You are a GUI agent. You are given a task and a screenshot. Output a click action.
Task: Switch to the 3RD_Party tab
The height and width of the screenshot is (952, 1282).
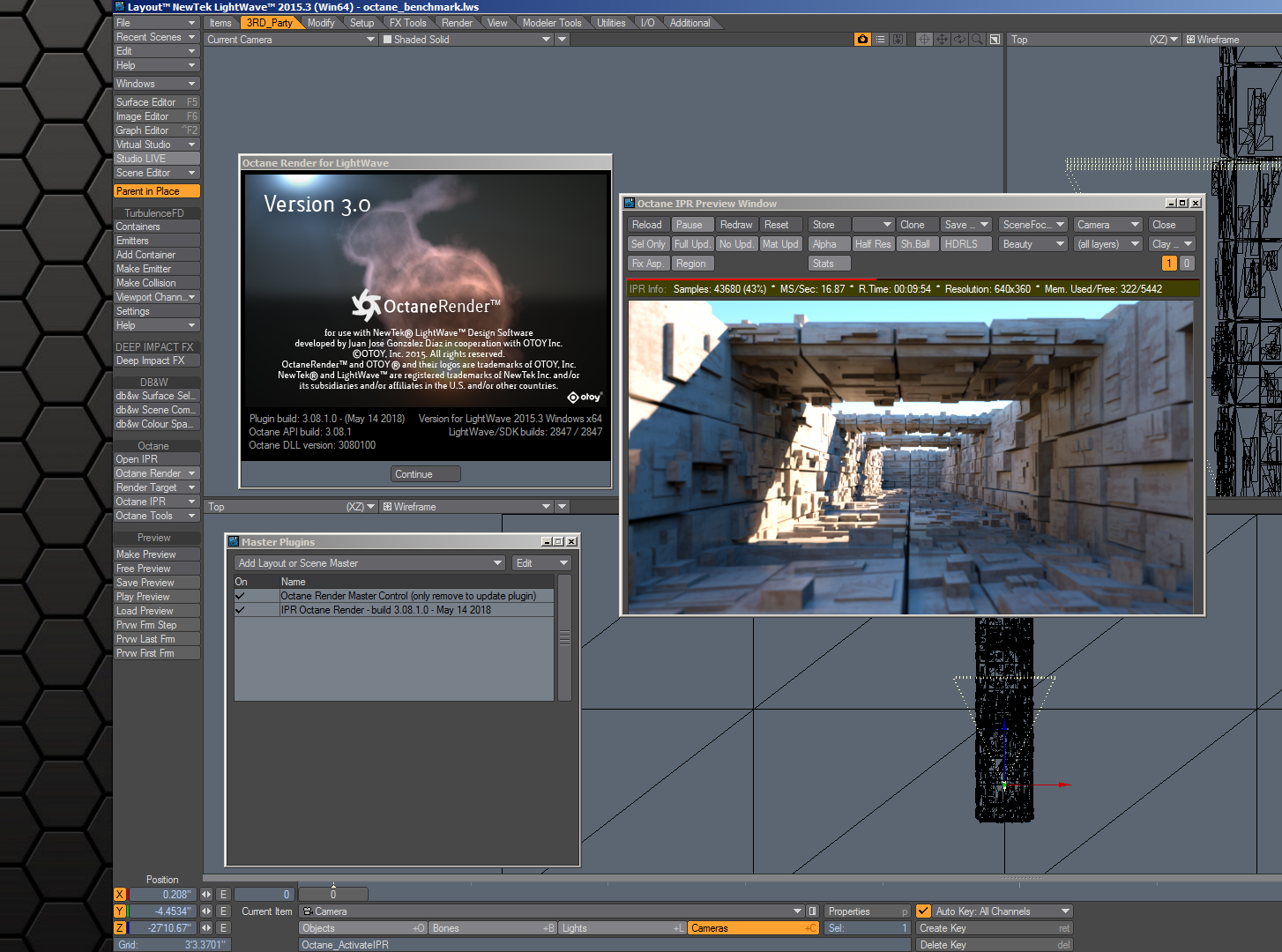pos(270,23)
